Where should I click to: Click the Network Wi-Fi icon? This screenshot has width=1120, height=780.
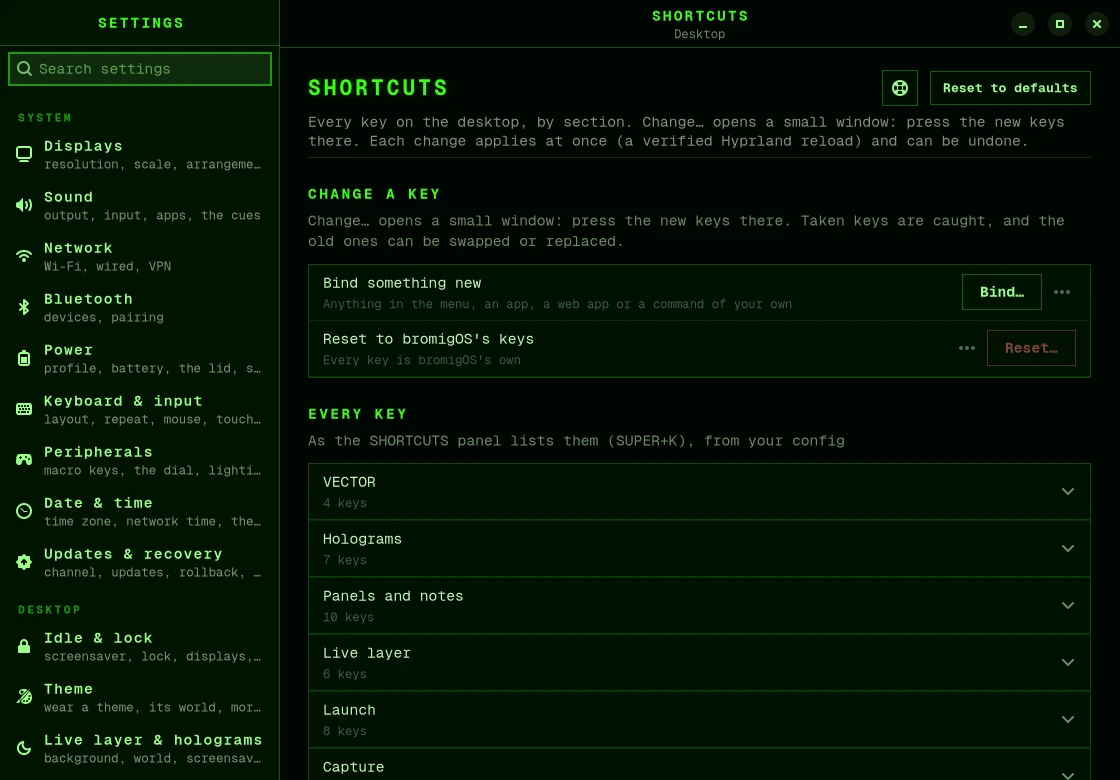(x=24, y=256)
